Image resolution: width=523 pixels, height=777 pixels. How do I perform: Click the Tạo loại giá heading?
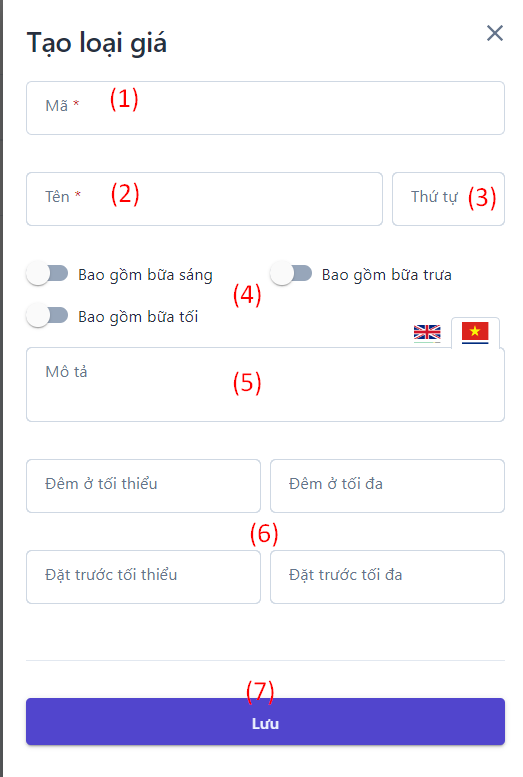click(97, 43)
